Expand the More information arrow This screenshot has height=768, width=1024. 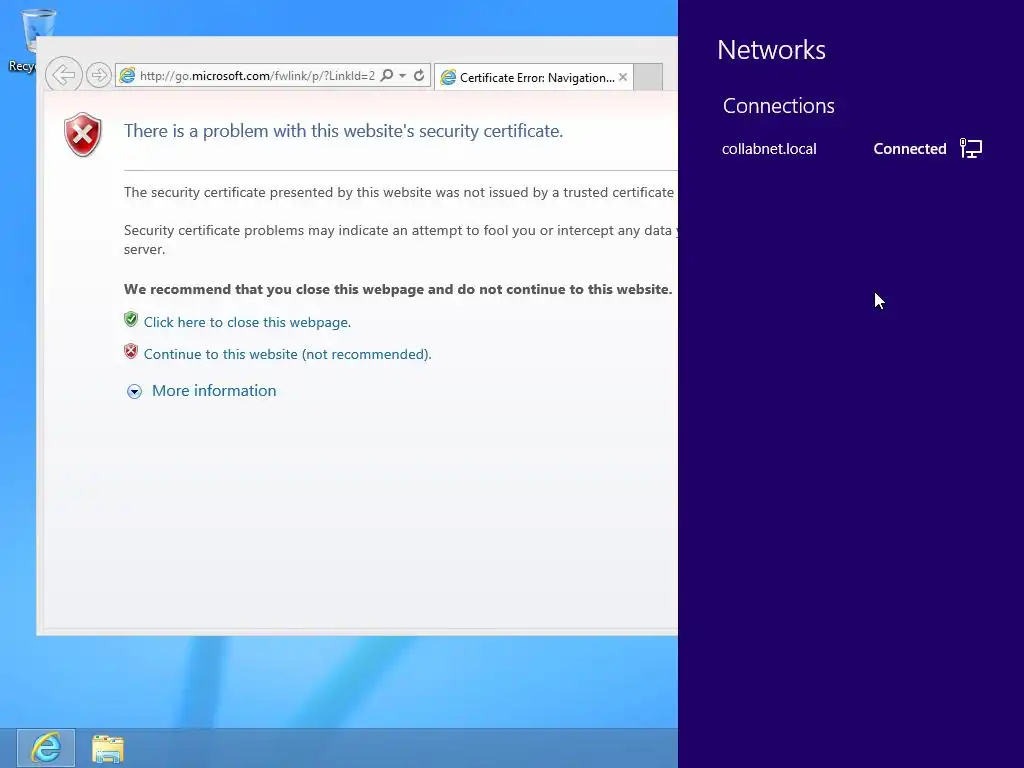pos(134,391)
